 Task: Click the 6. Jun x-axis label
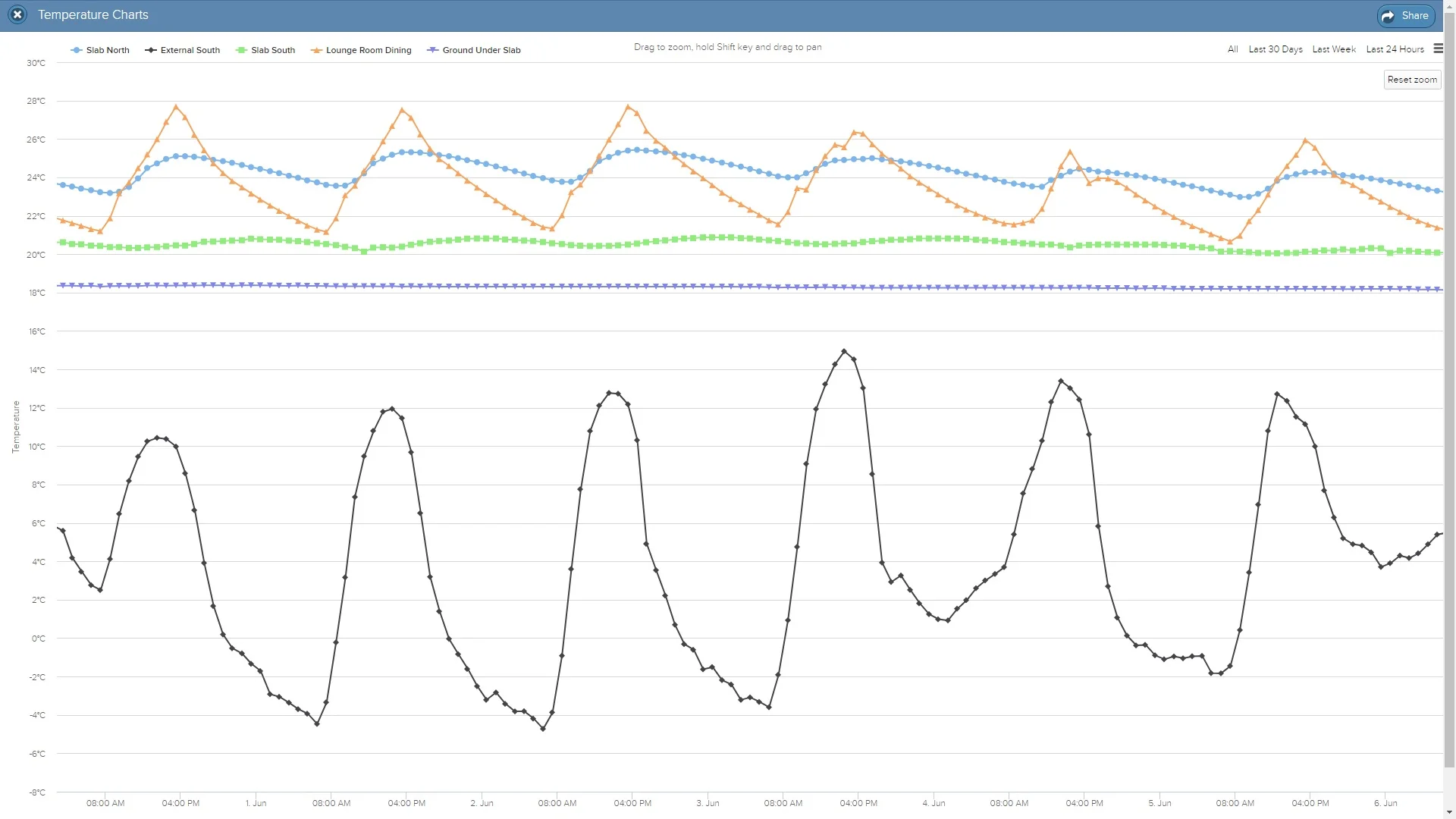(1385, 803)
